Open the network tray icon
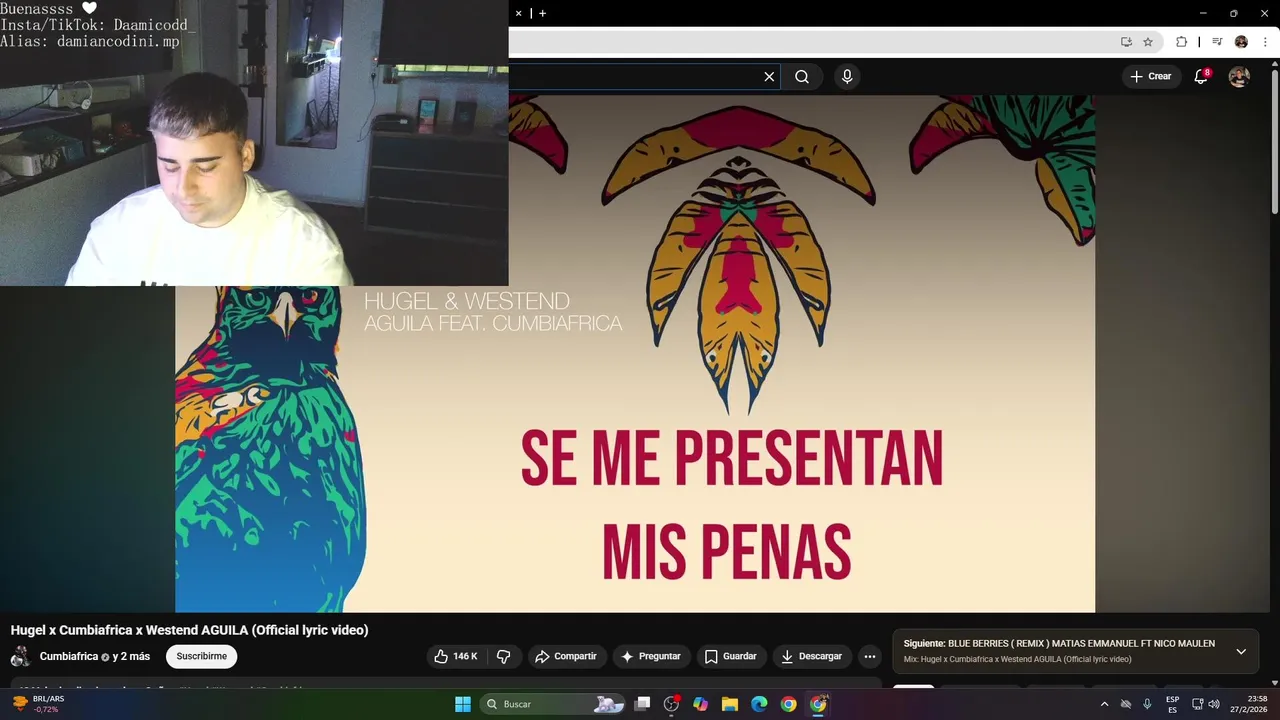This screenshot has width=1280, height=720. click(x=1198, y=704)
